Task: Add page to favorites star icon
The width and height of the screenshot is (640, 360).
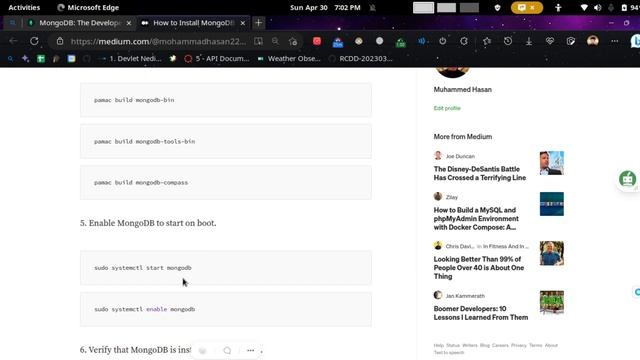Action: pos(293,41)
